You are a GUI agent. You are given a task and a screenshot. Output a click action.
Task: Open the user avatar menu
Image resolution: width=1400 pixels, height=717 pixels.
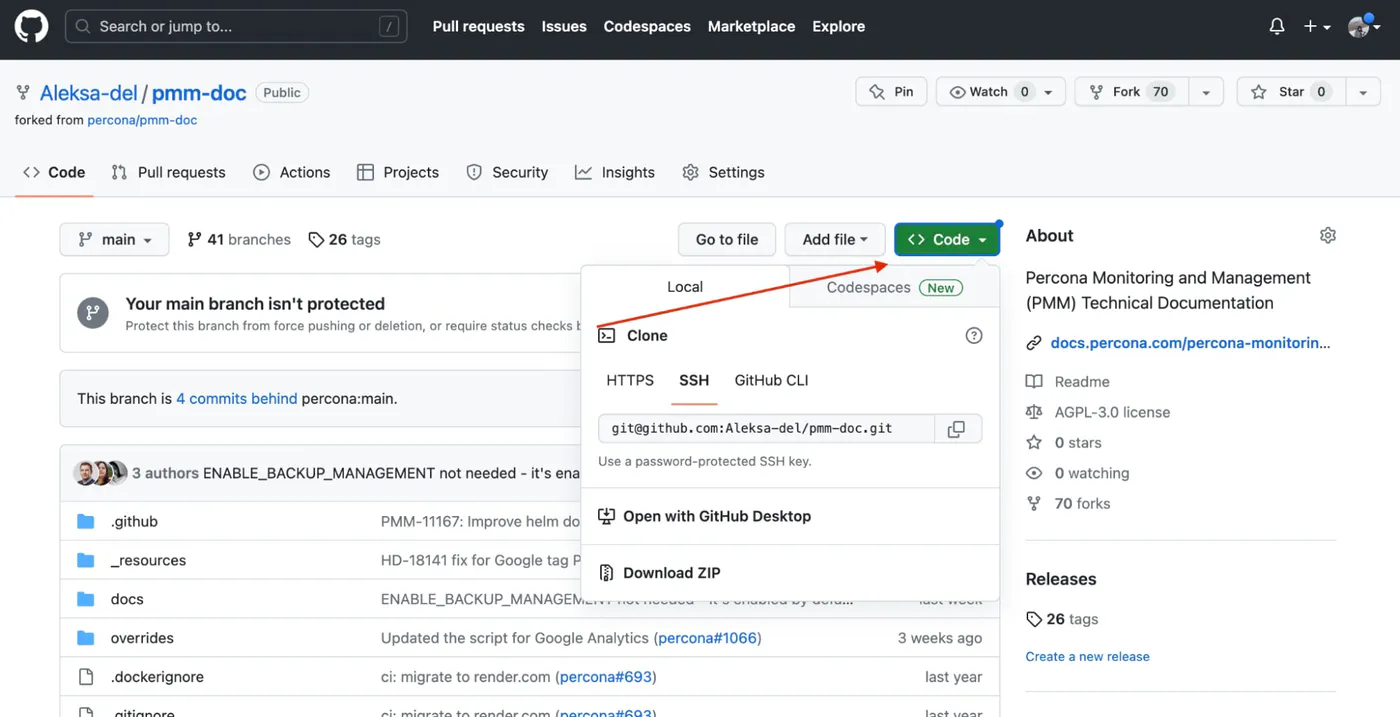pos(1364,27)
